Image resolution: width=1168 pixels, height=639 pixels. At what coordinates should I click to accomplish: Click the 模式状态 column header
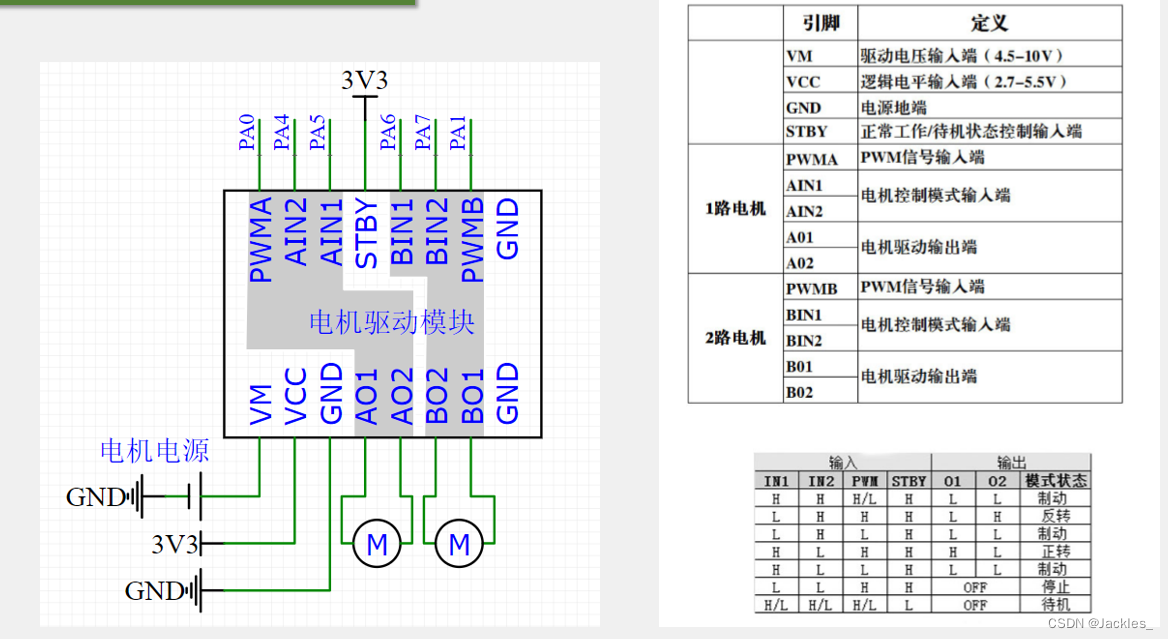(1056, 481)
